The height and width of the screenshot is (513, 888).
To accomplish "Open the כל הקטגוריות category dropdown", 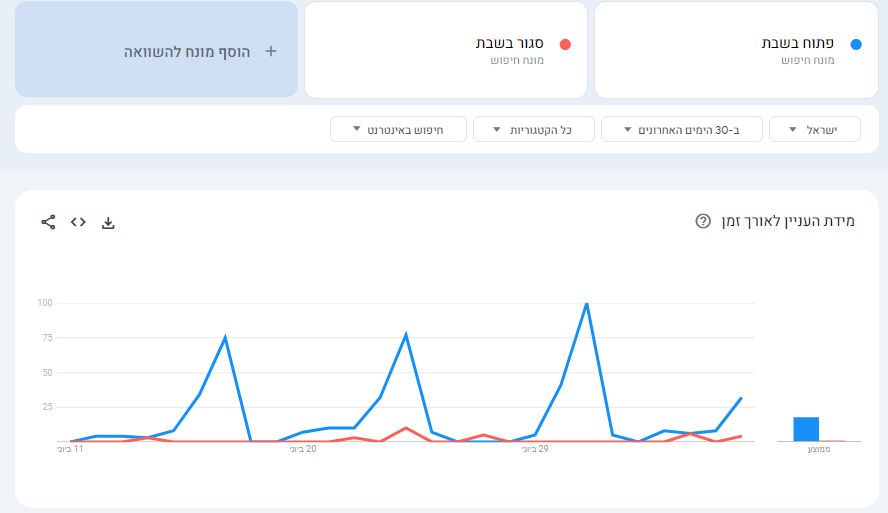I will tap(534, 130).
